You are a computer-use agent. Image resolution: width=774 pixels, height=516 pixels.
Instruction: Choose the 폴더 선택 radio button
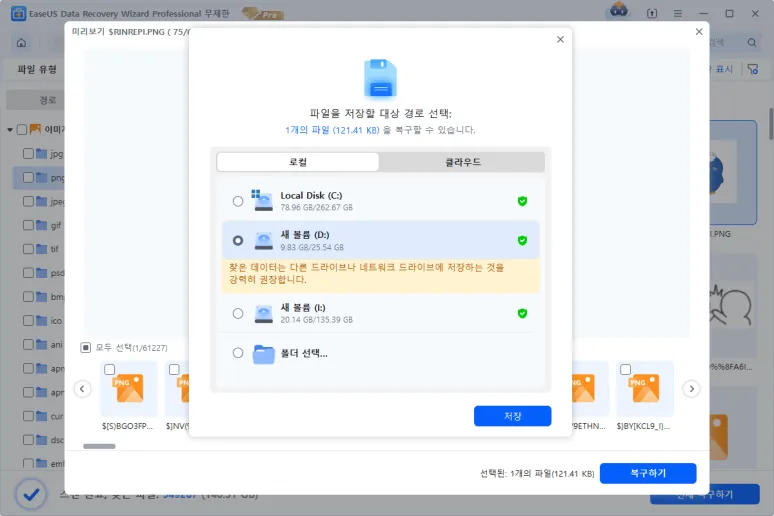point(237,353)
